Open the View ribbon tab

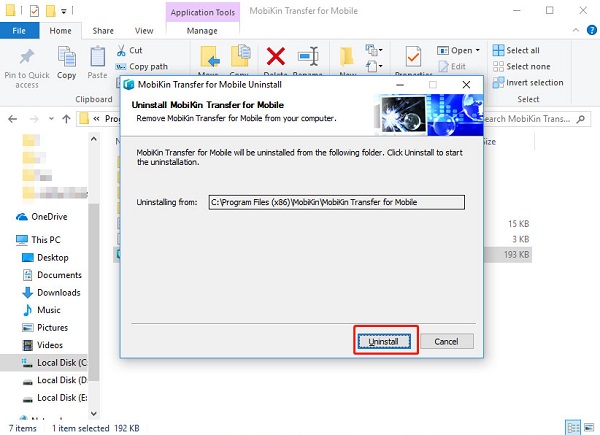pyautogui.click(x=144, y=31)
